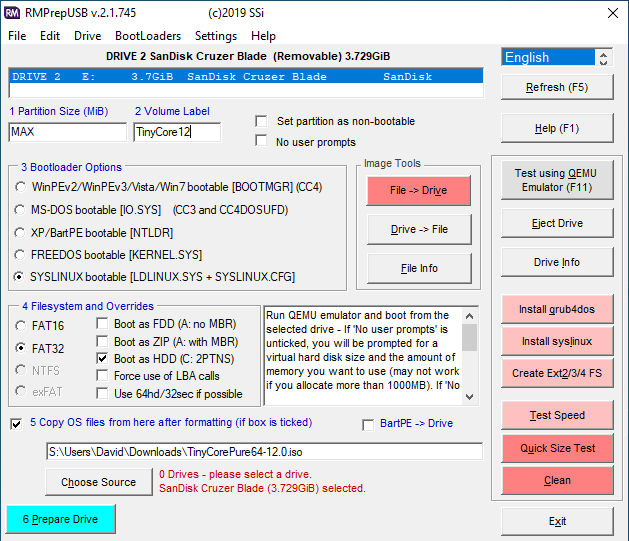The height and width of the screenshot is (541, 629).
Task: Open the Help menu
Action: pyautogui.click(x=263, y=36)
